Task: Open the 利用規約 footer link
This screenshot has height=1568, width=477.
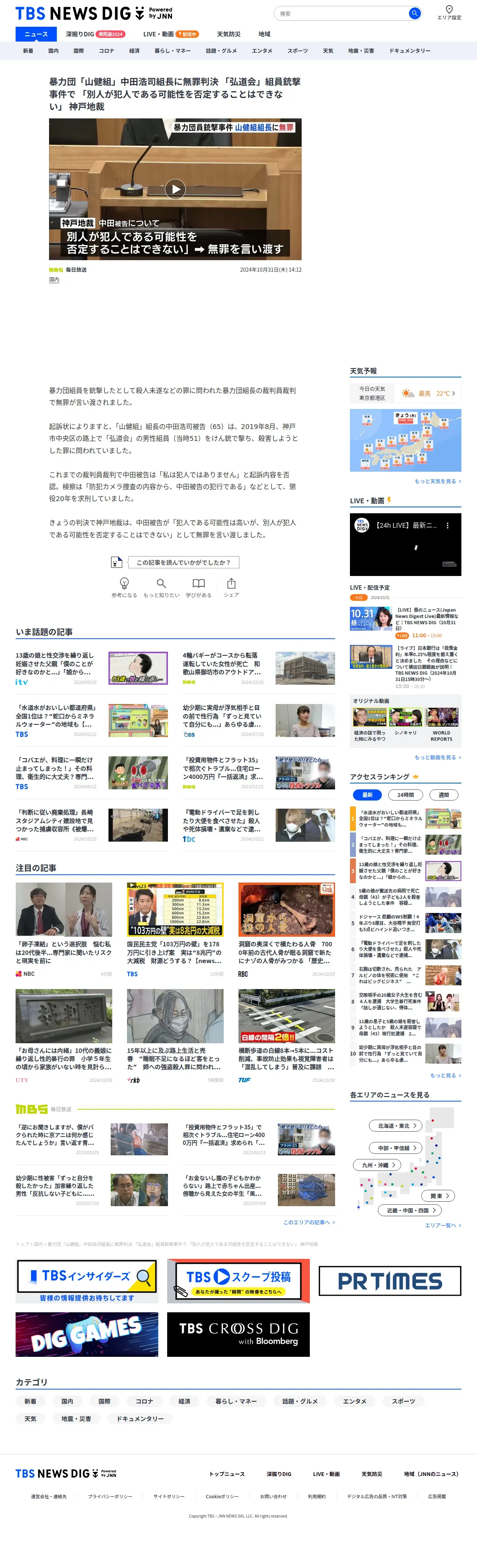Action: coord(317,1496)
